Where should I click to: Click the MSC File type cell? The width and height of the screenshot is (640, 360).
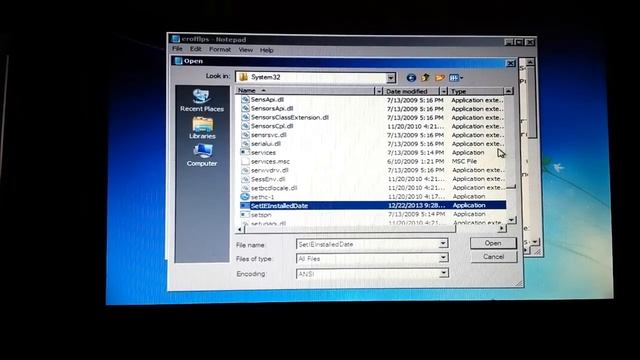pyautogui.click(x=464, y=161)
